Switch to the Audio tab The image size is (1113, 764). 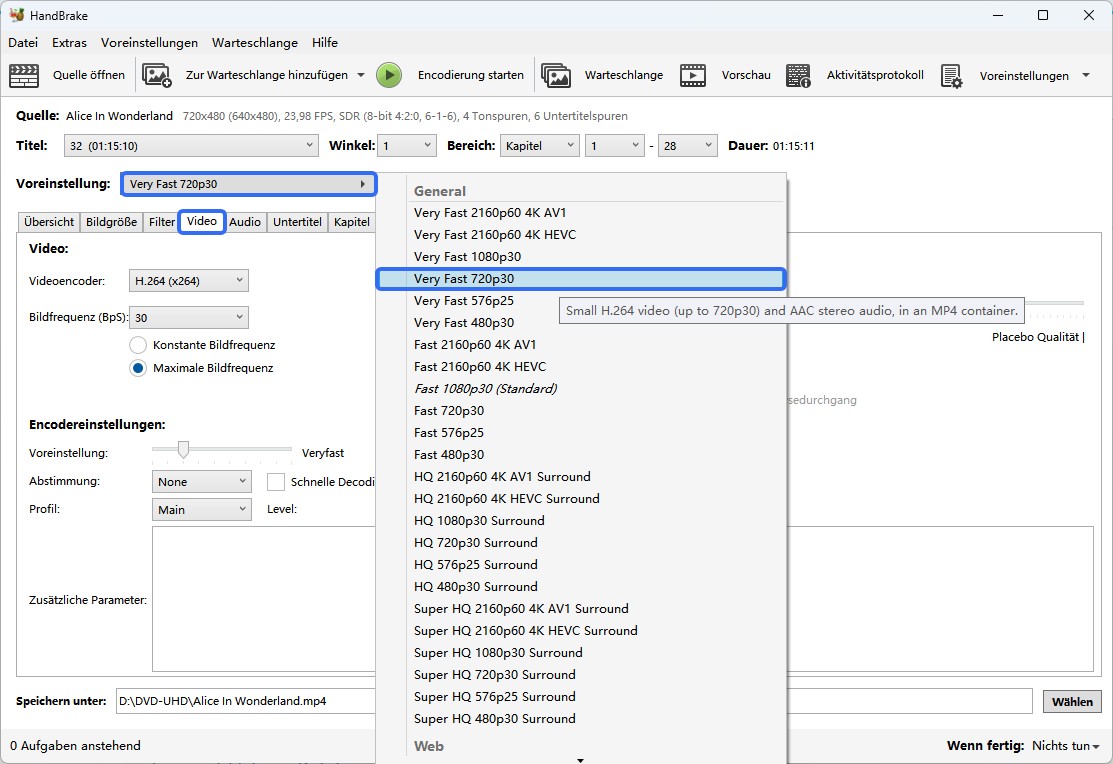coord(245,222)
